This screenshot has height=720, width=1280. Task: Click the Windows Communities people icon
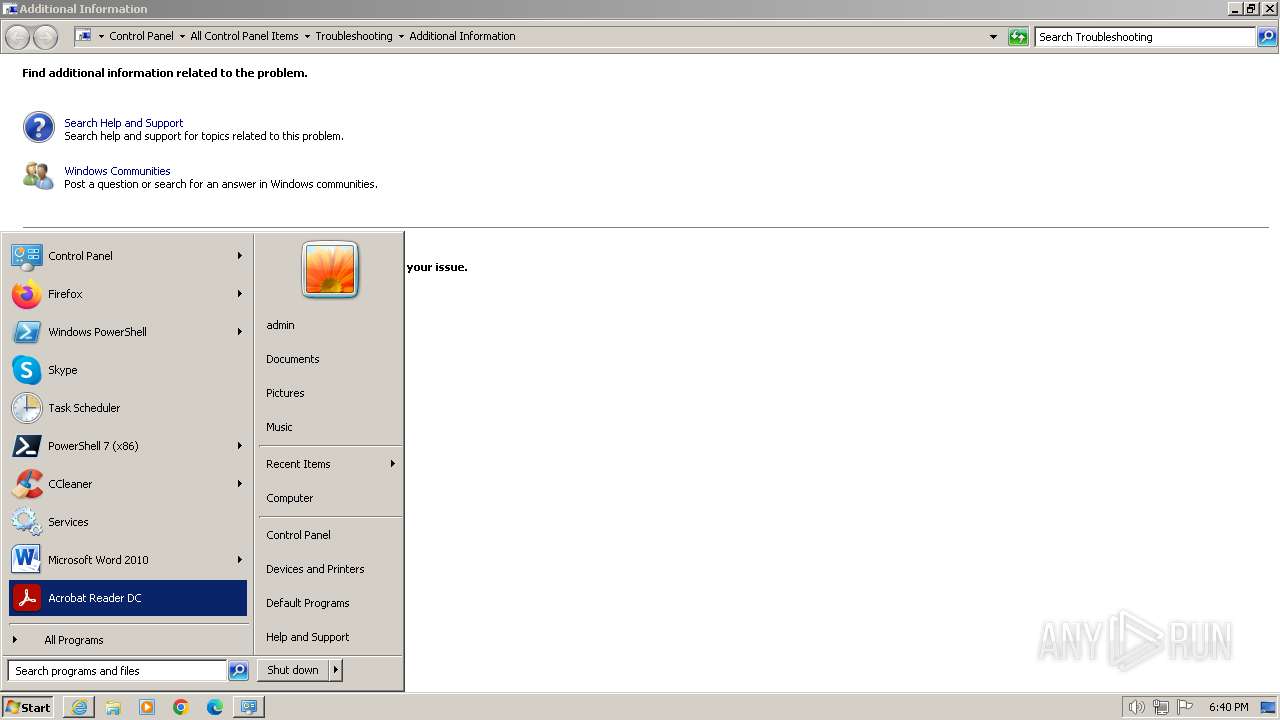(39, 176)
